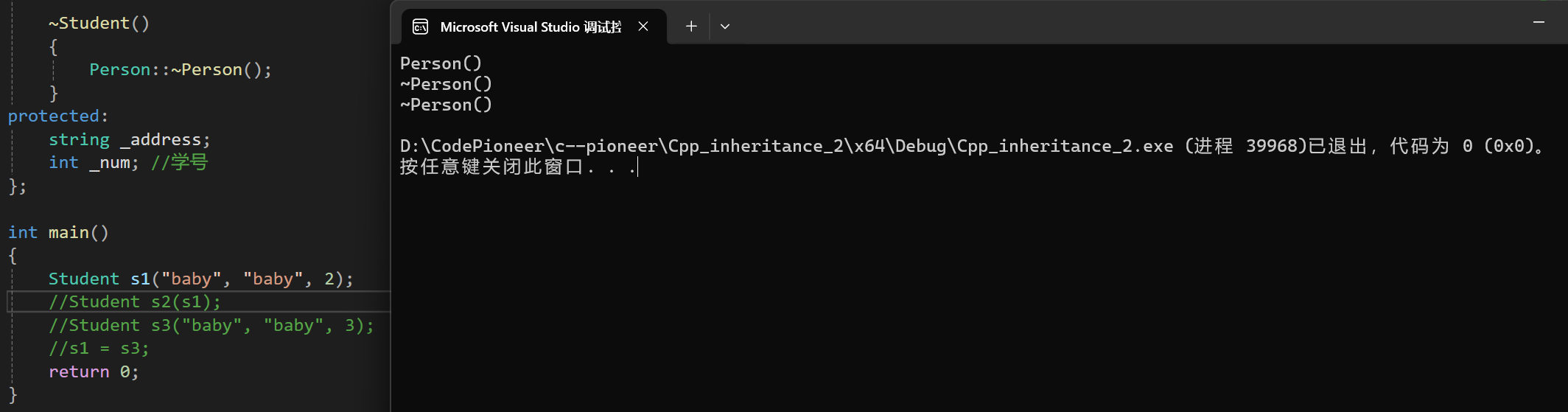Screen dimensions: 1568x412
Task: Click the ~Student() destructor declaration
Action: pyautogui.click(x=99, y=23)
